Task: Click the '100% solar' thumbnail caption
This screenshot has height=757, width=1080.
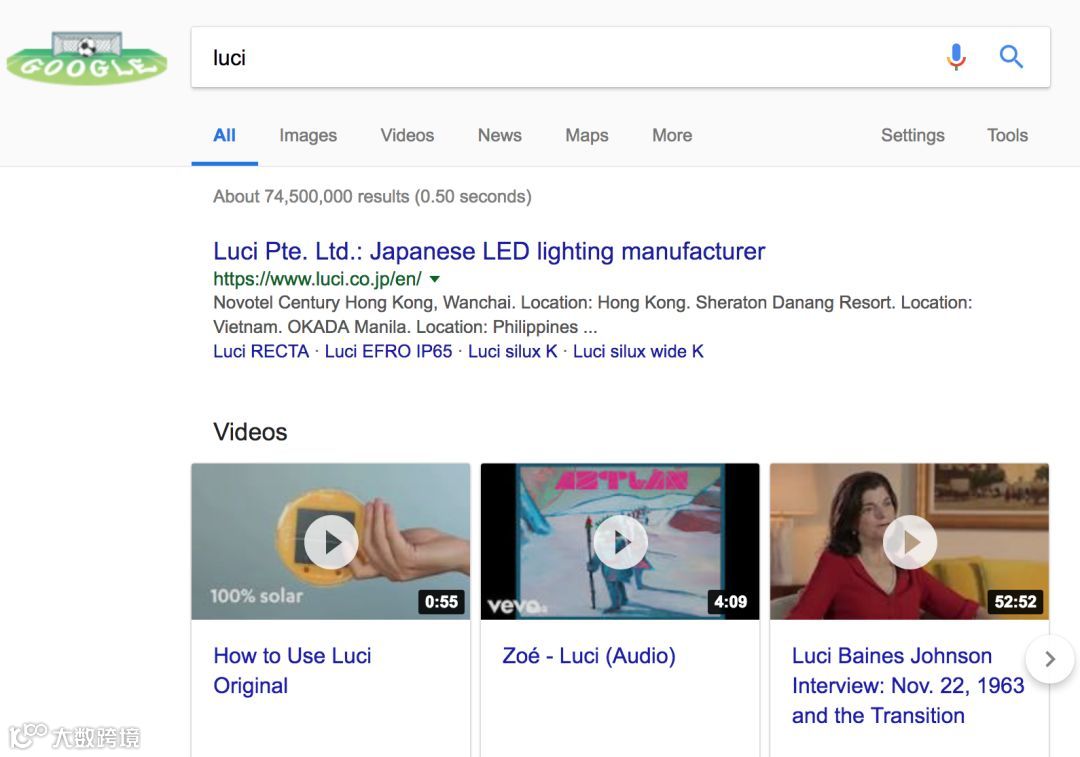Action: coord(256,596)
